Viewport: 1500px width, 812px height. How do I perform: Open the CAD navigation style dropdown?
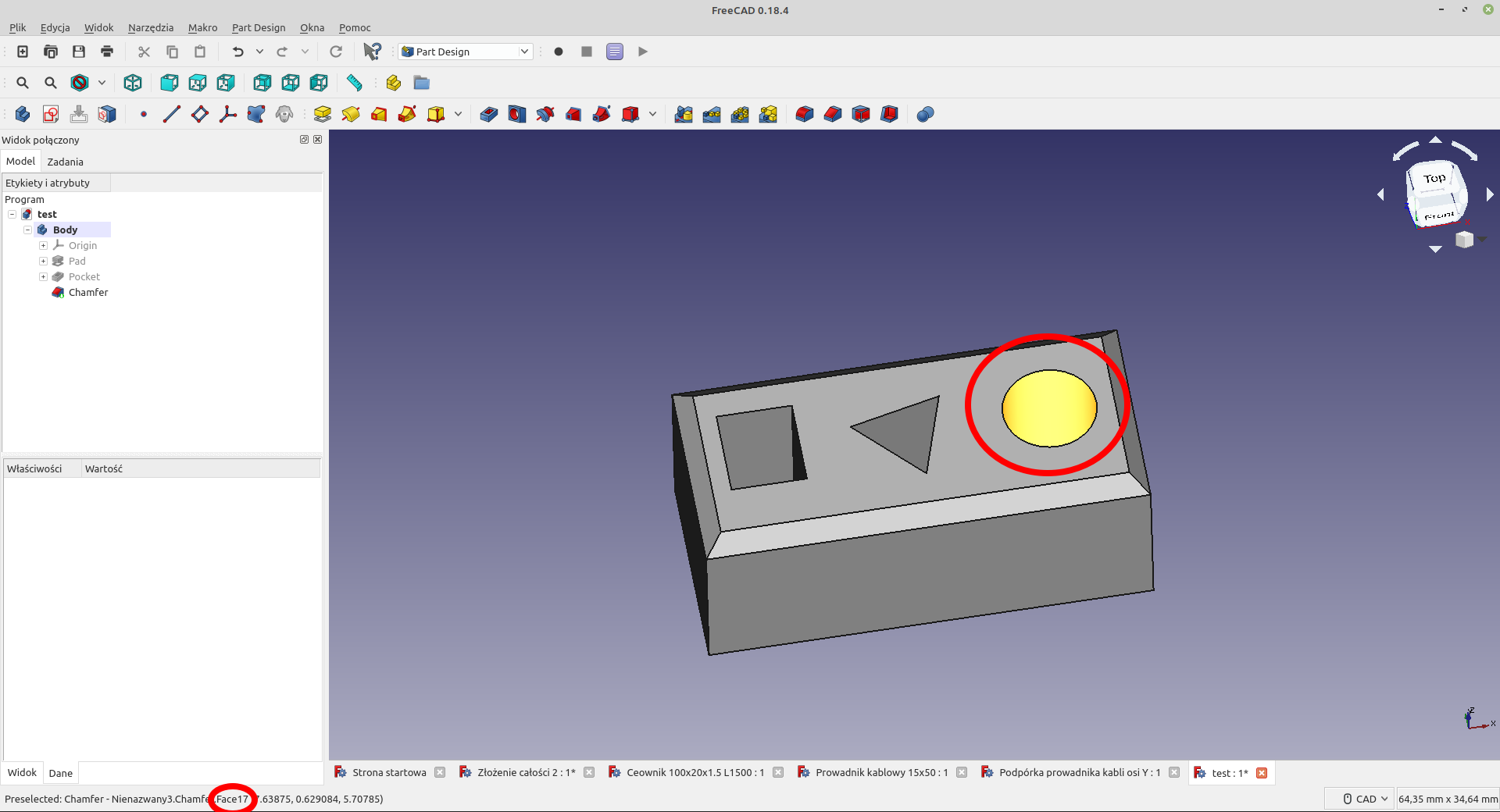[1360, 799]
